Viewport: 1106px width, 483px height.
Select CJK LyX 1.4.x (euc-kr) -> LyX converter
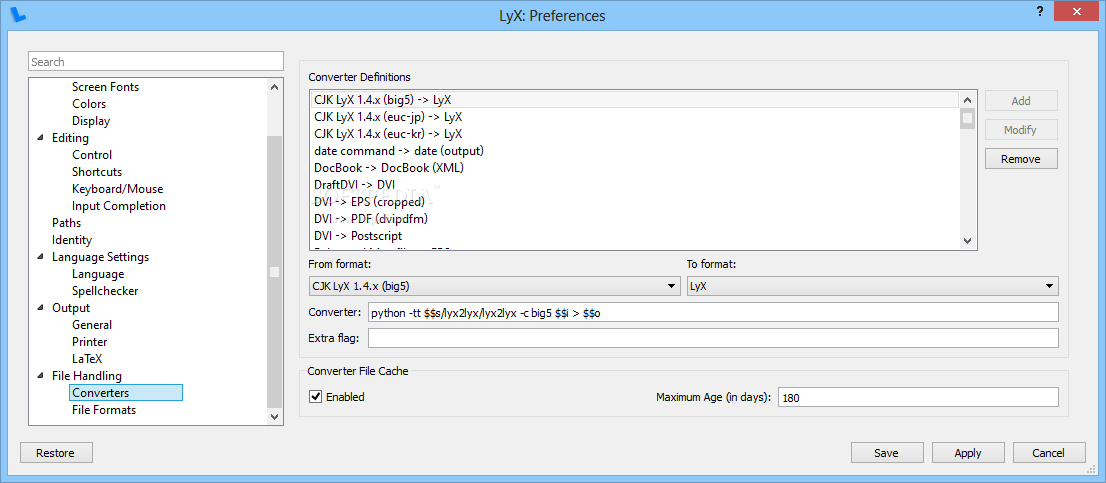tap(634, 133)
